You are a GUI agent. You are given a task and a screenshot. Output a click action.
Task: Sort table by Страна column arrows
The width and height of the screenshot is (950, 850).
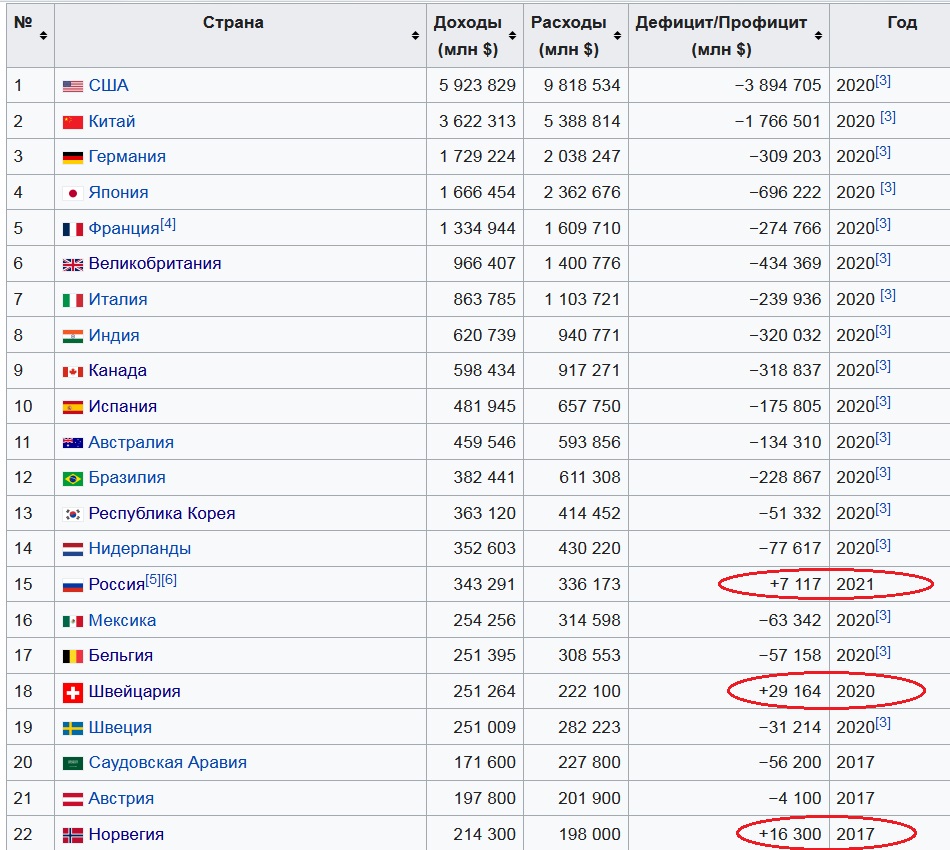[x=415, y=36]
